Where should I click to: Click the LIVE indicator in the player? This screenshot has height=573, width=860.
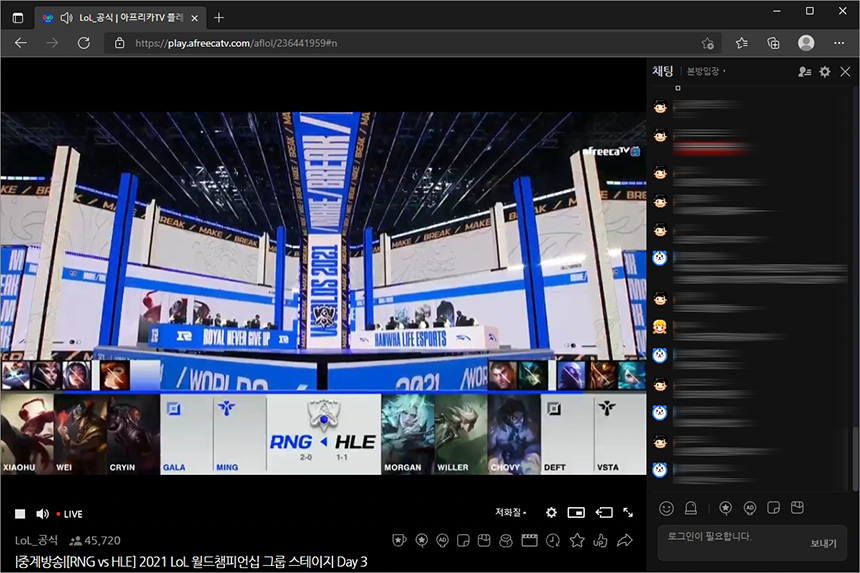coord(70,514)
